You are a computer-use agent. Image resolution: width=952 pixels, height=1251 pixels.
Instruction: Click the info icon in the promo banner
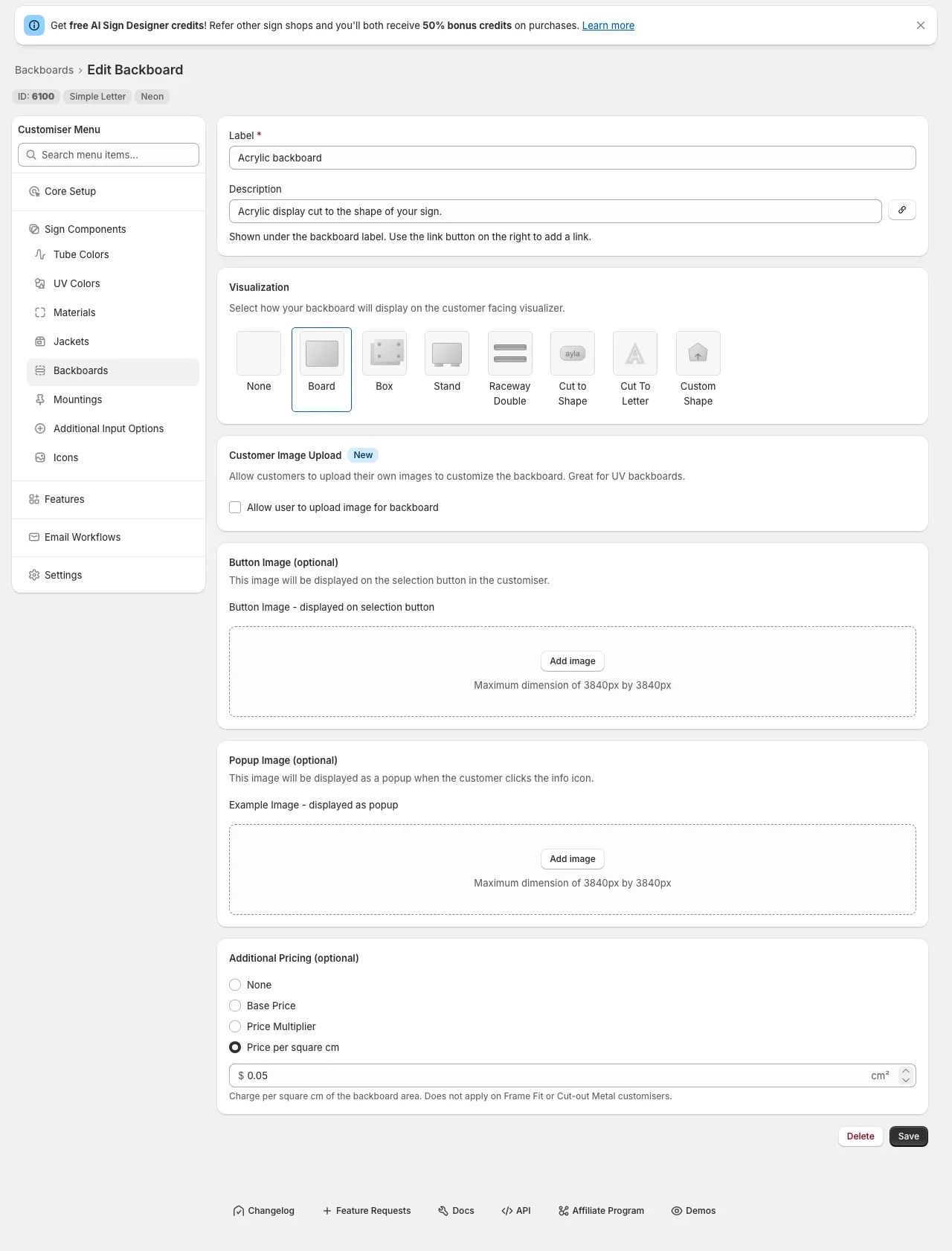(x=34, y=25)
